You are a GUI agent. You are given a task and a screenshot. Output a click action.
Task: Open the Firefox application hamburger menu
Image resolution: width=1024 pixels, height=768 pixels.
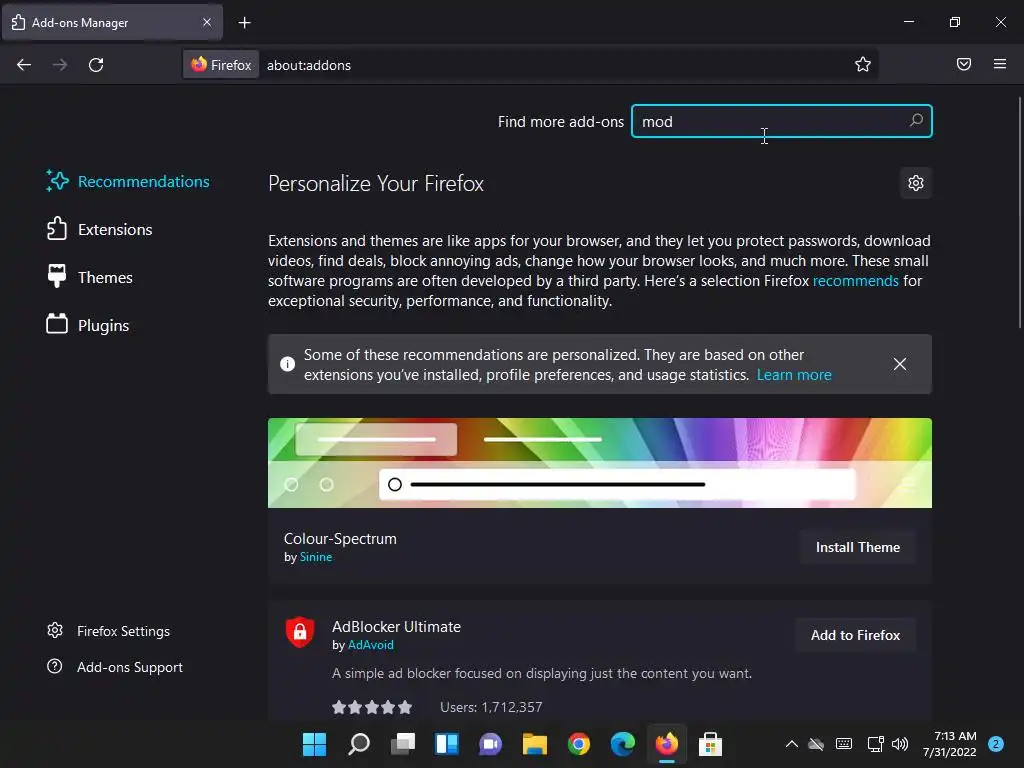point(1000,64)
